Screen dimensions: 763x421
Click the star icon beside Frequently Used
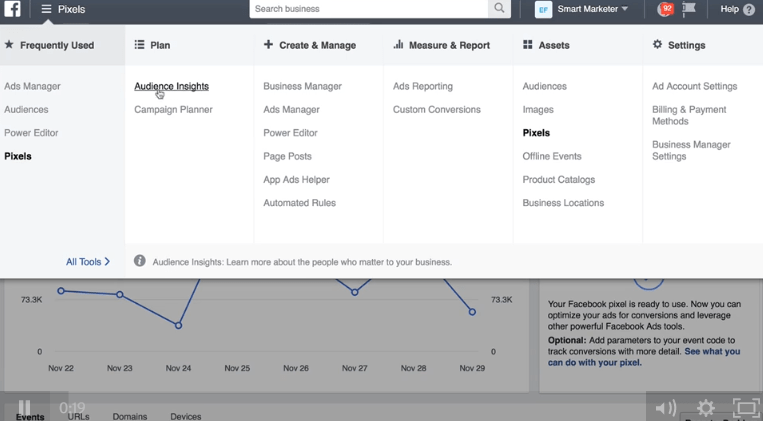[9, 45]
